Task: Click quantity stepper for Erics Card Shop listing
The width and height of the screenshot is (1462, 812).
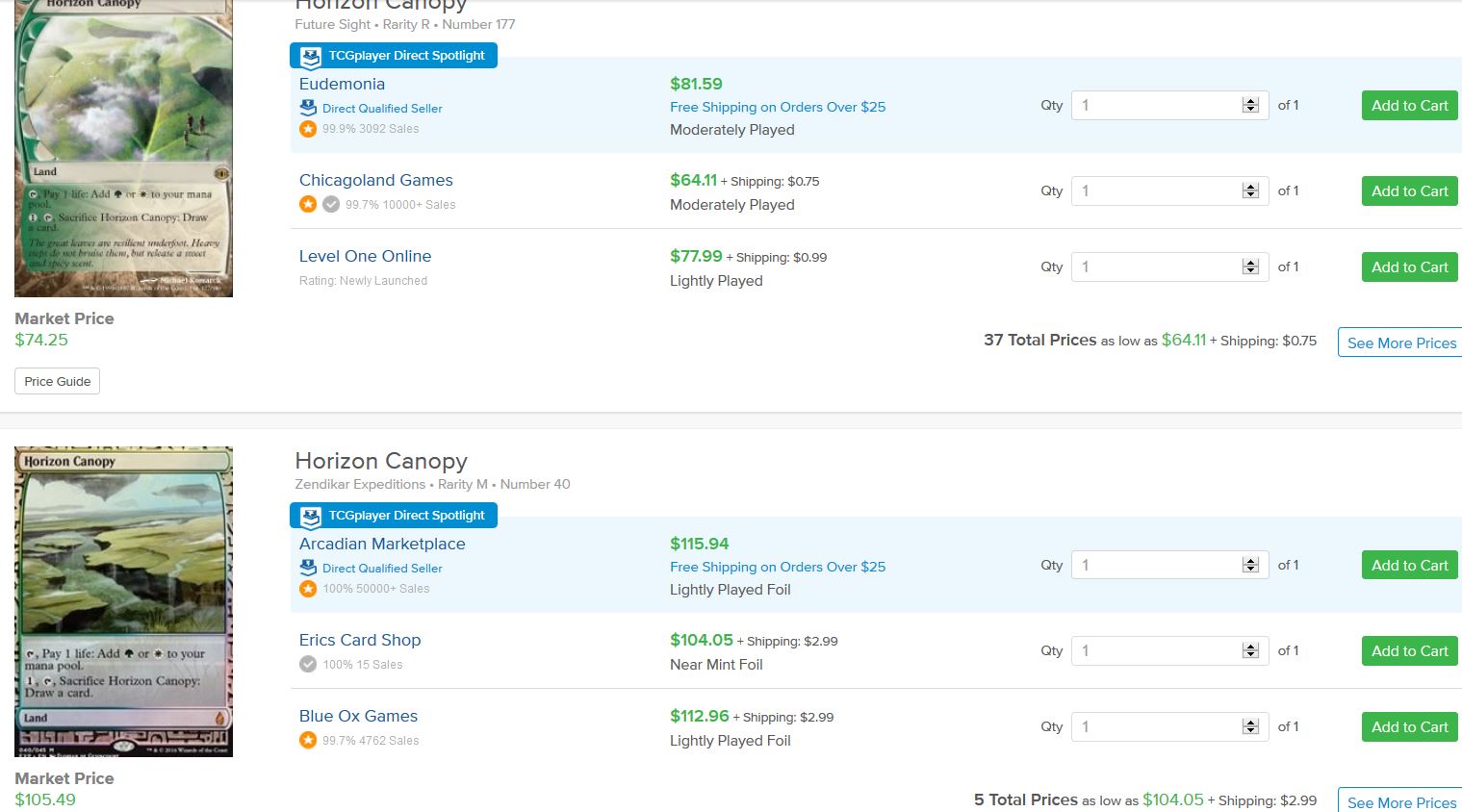Action: click(x=1250, y=651)
